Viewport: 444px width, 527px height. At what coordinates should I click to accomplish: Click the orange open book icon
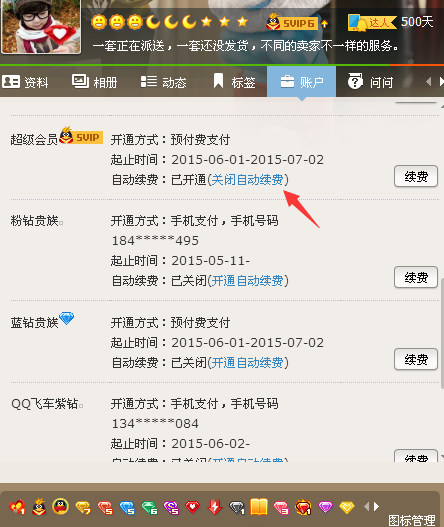click(259, 506)
